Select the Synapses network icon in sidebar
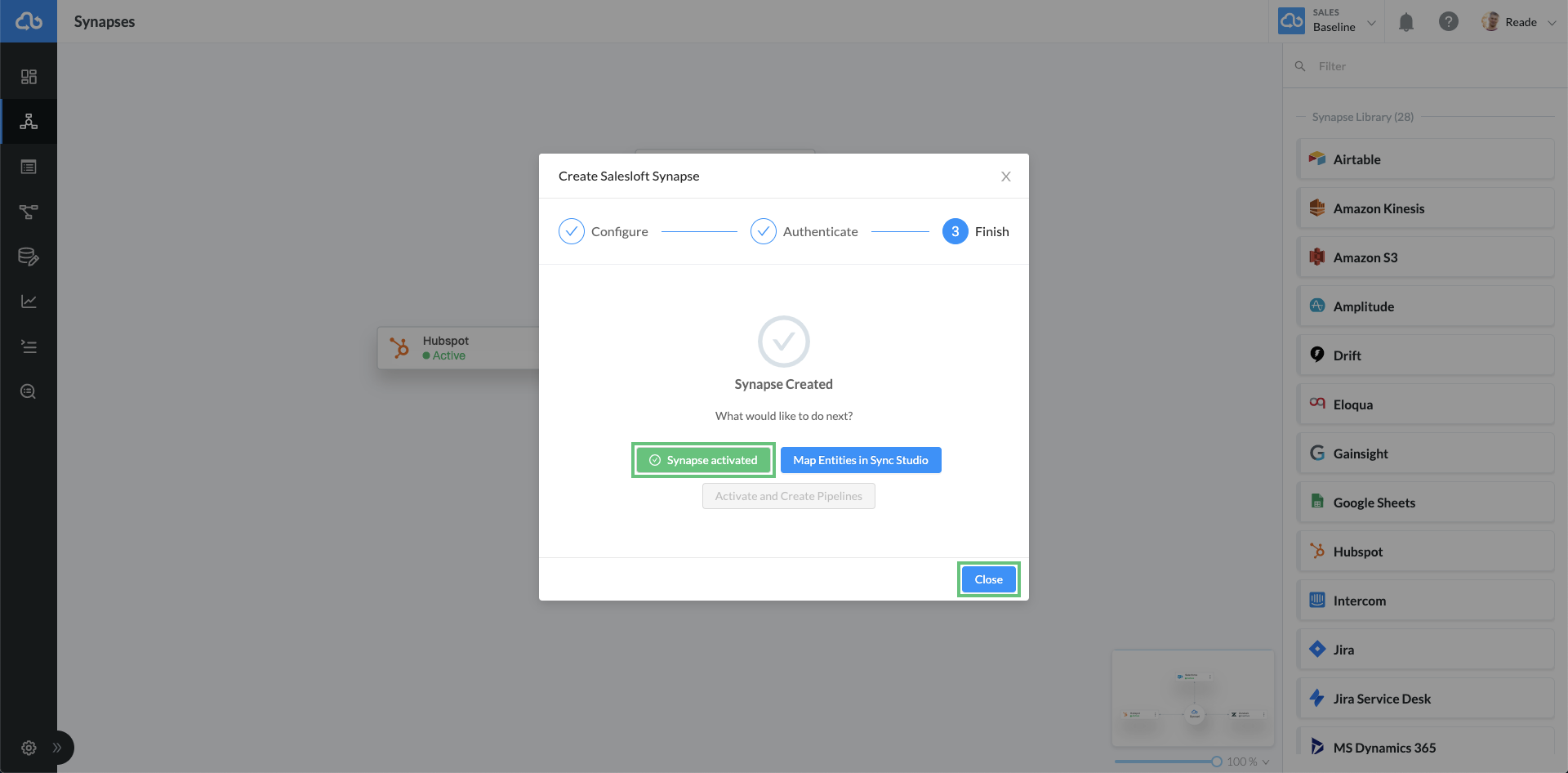This screenshot has width=1568, height=773. pyautogui.click(x=29, y=122)
